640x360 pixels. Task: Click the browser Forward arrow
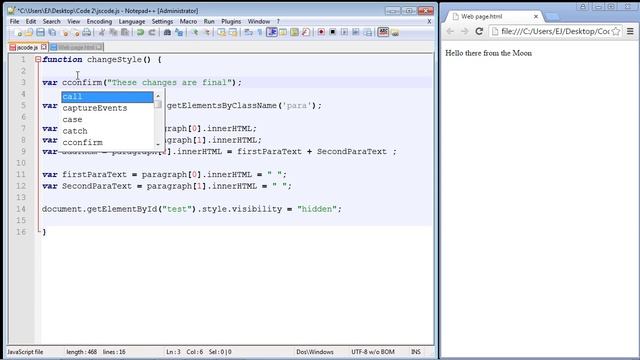(x=464, y=31)
